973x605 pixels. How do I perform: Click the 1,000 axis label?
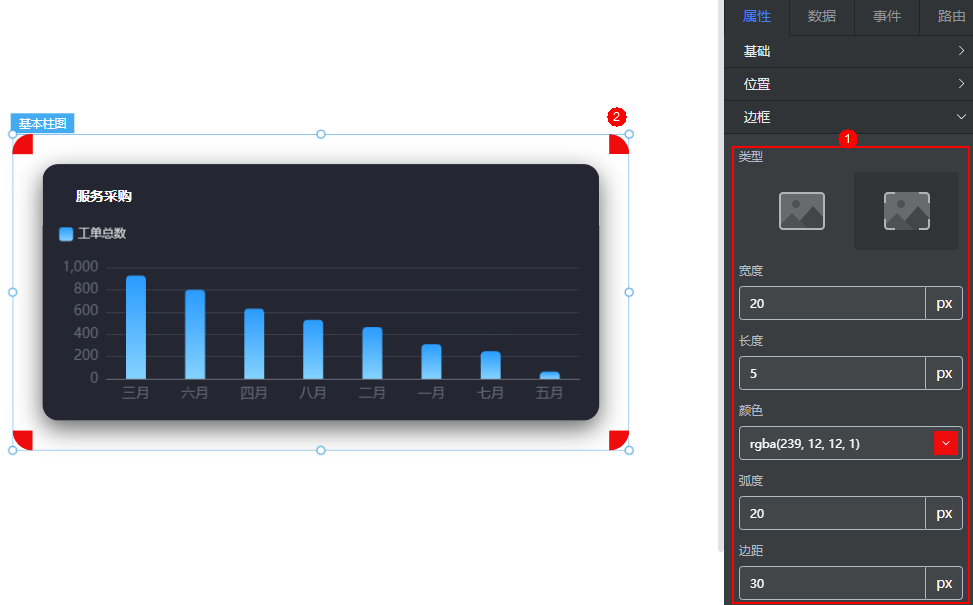point(81,267)
